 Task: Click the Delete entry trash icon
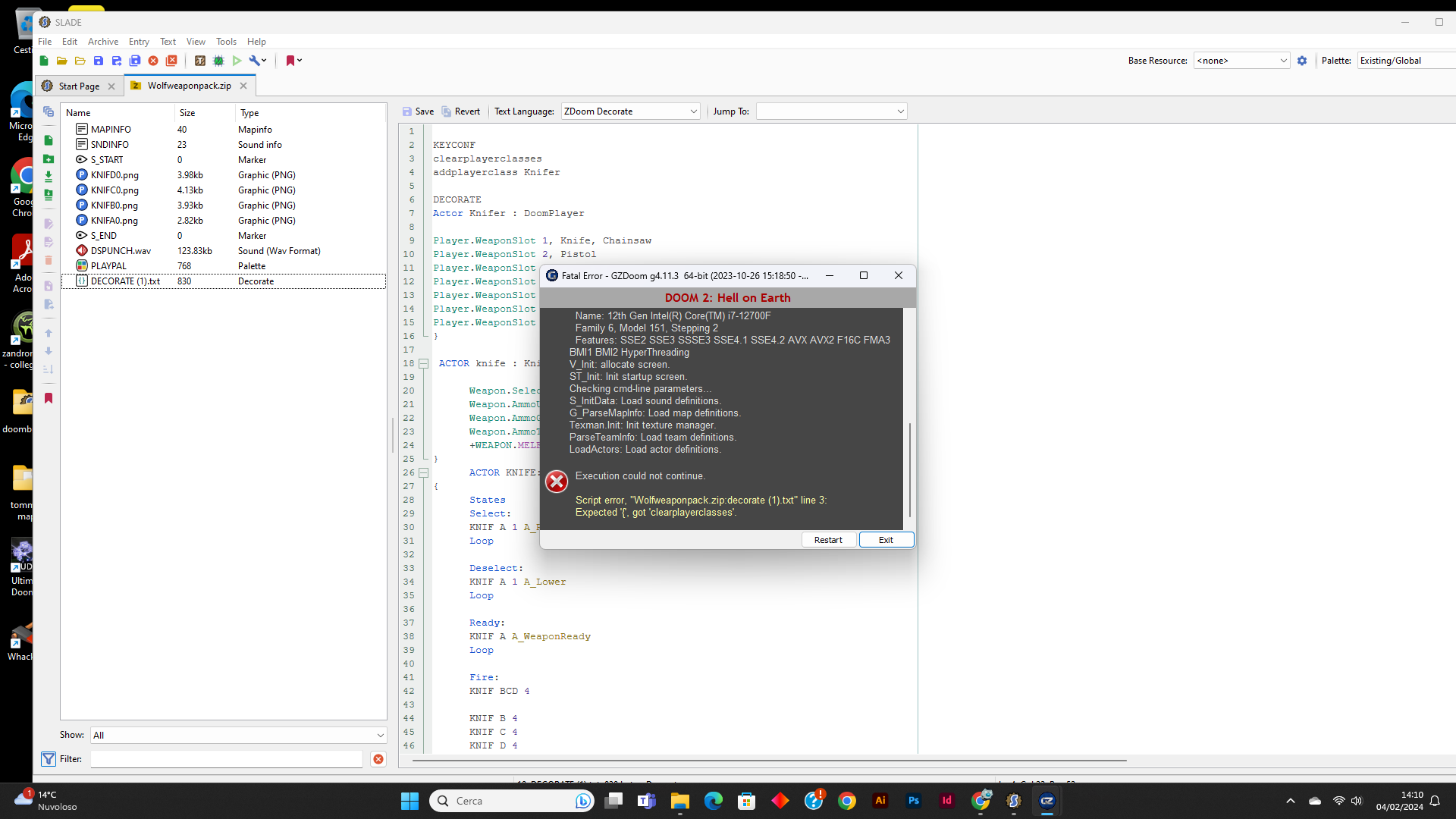49,260
